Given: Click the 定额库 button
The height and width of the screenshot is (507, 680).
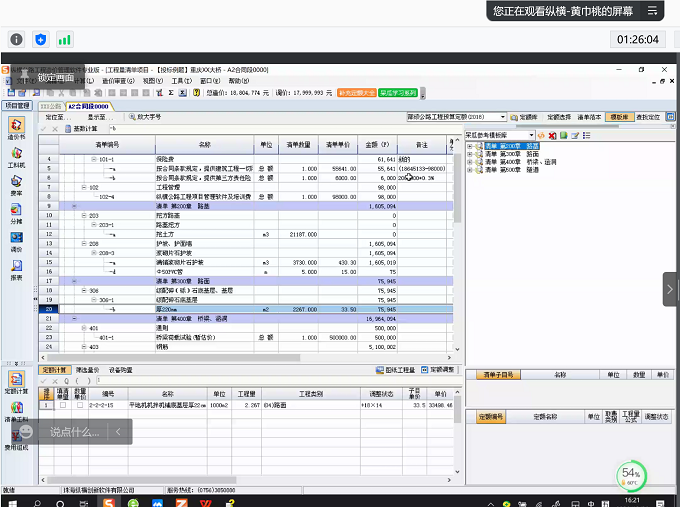Looking at the screenshot, I should [524, 117].
